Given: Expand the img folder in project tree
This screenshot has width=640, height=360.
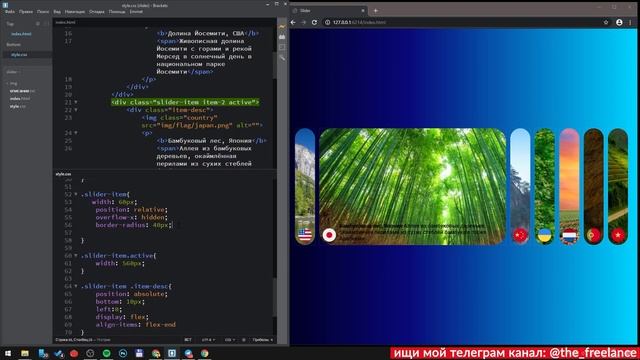Looking at the screenshot, I should (11, 83).
